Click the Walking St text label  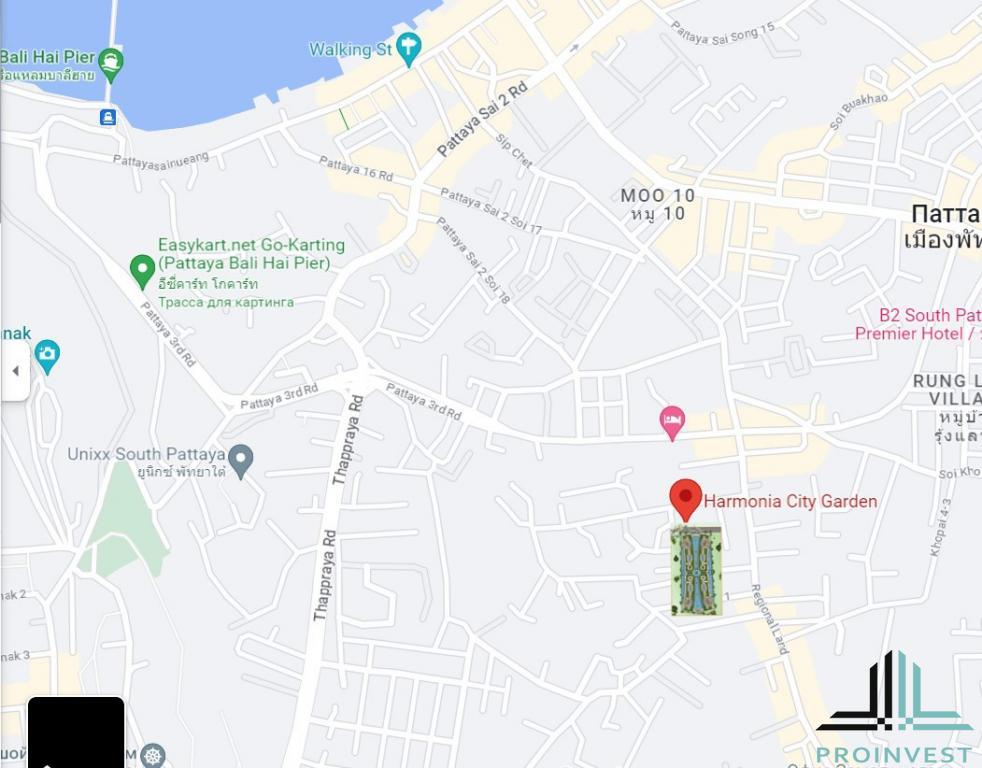coord(350,49)
